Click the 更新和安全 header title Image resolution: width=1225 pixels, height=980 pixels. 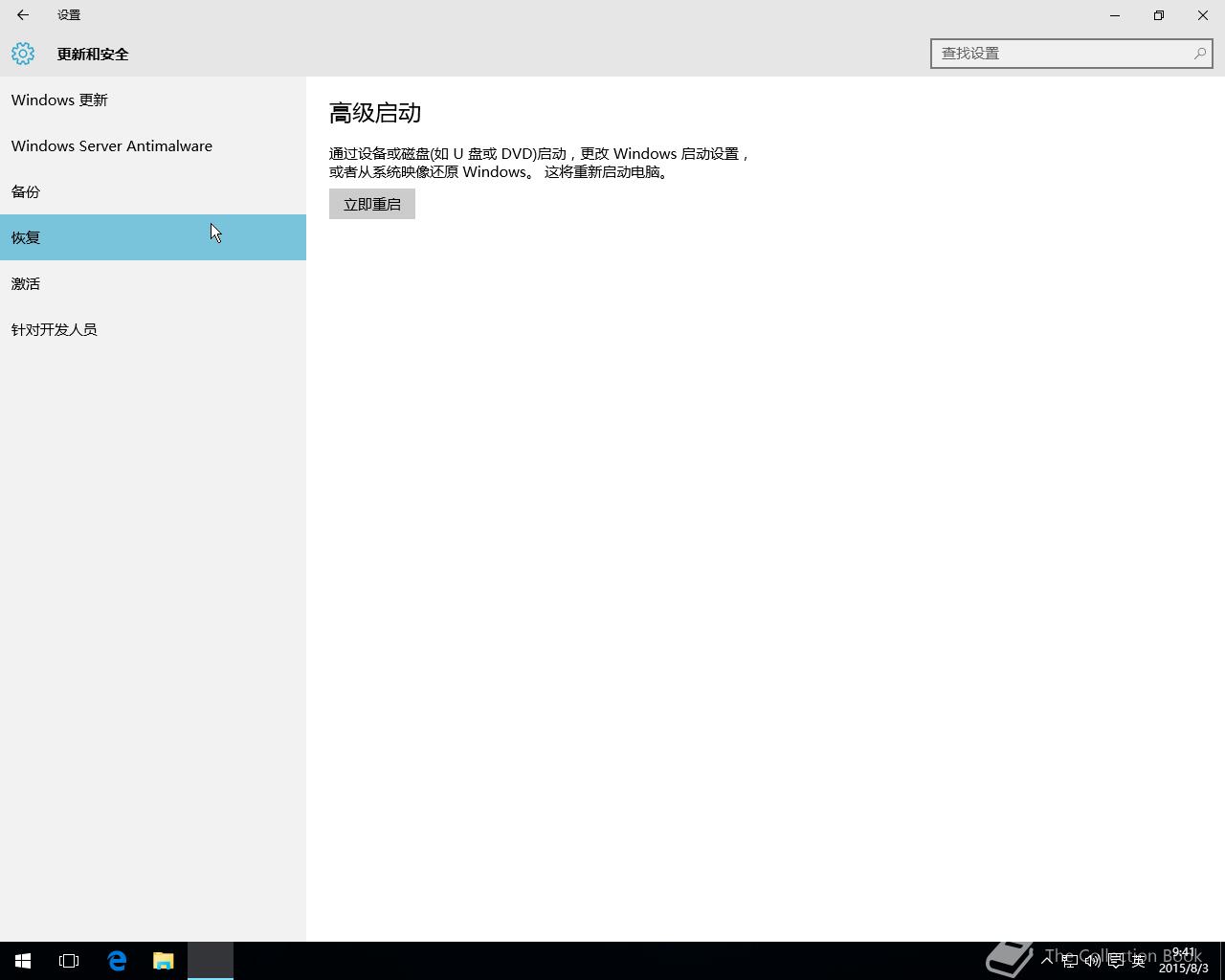pos(93,54)
